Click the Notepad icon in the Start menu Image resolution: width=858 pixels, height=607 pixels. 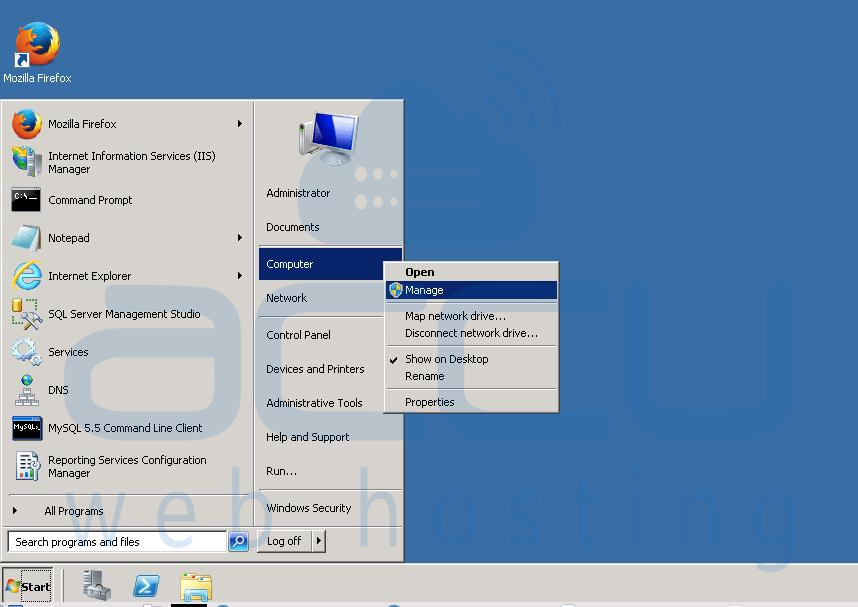click(x=26, y=238)
